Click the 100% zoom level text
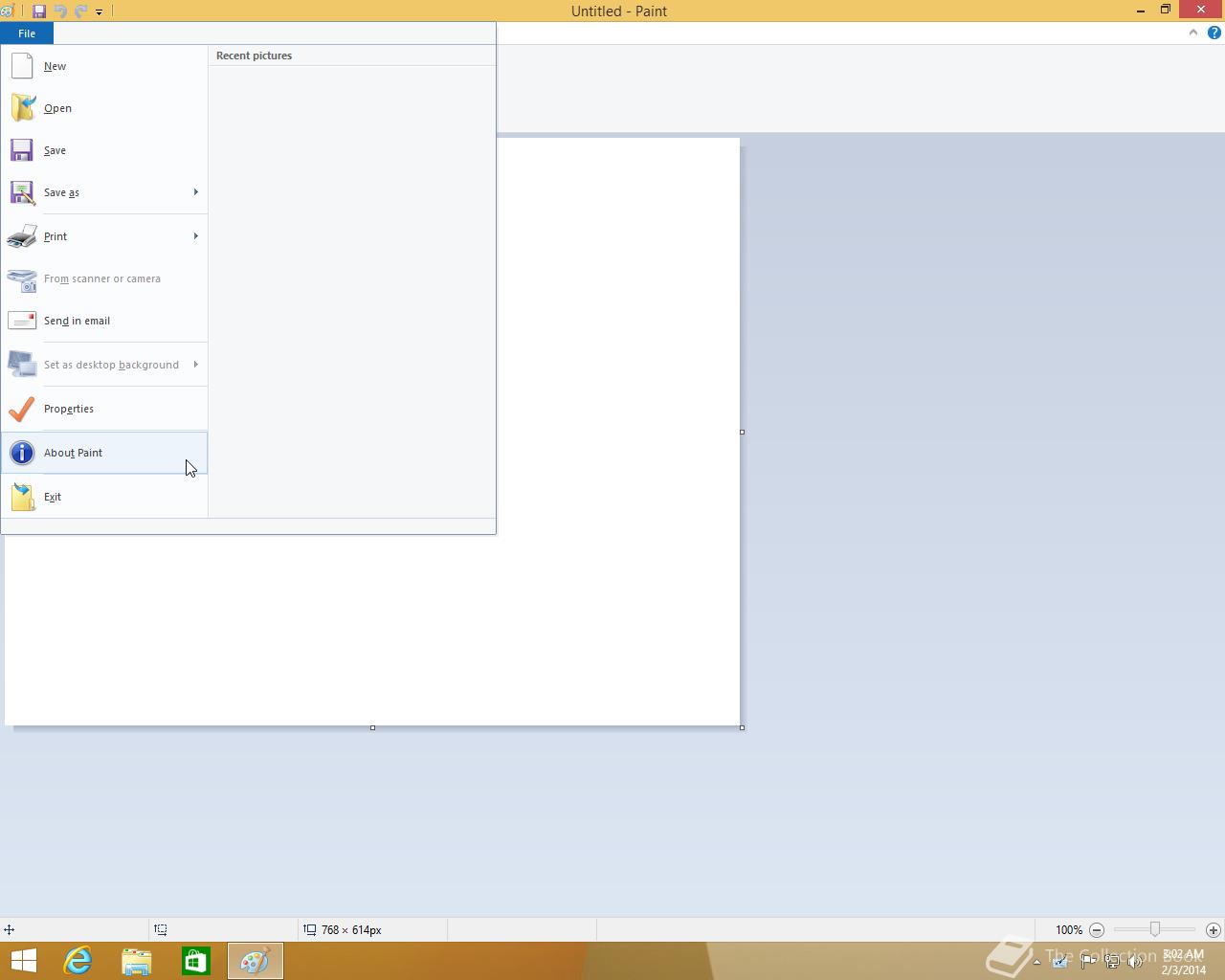 (x=1069, y=930)
